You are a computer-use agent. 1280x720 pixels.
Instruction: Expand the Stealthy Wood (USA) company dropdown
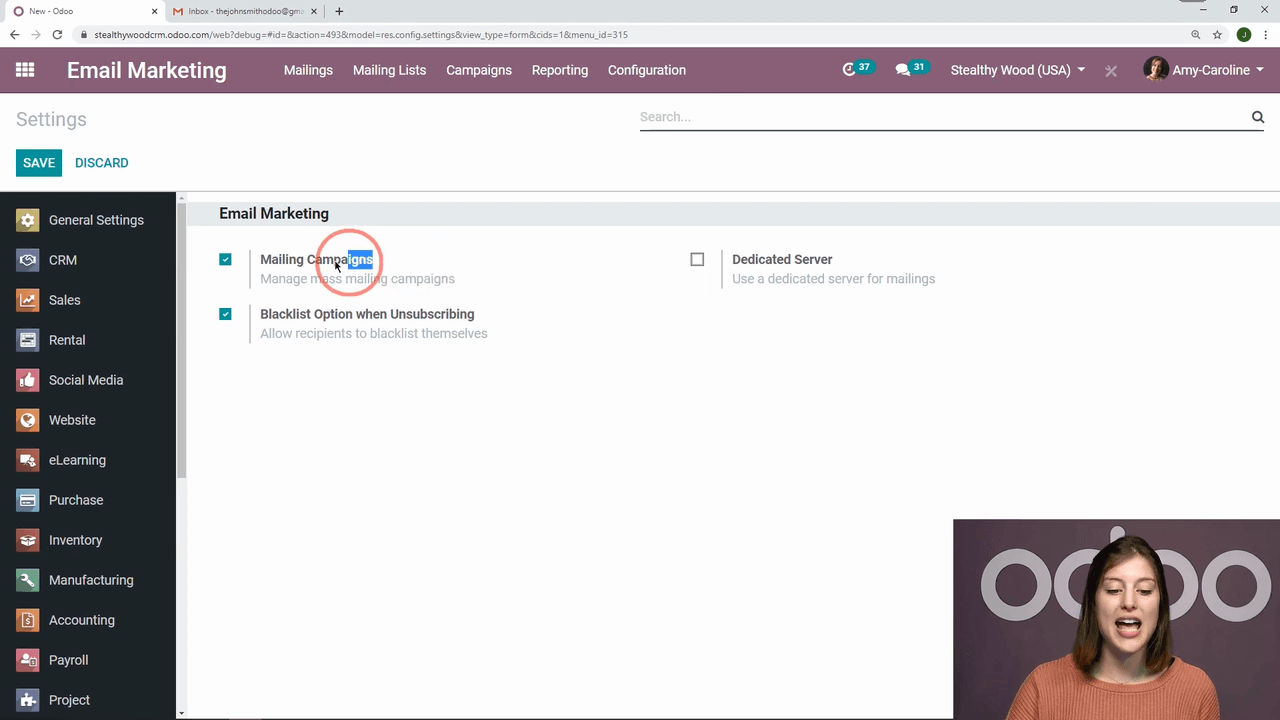[1017, 70]
